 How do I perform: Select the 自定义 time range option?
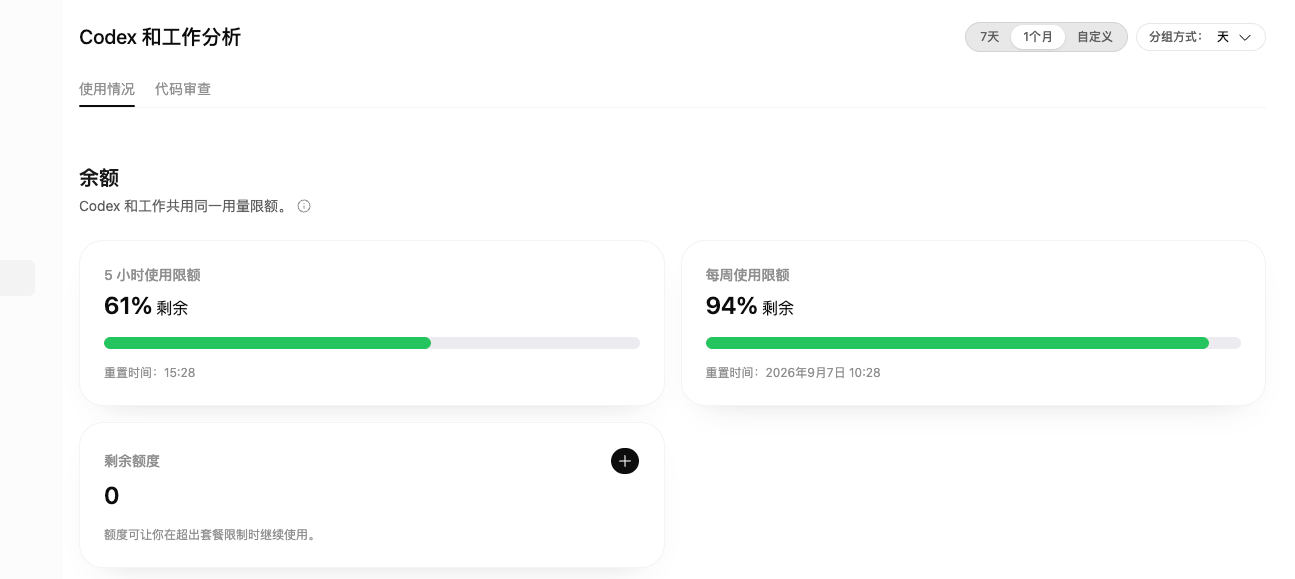coord(1095,37)
